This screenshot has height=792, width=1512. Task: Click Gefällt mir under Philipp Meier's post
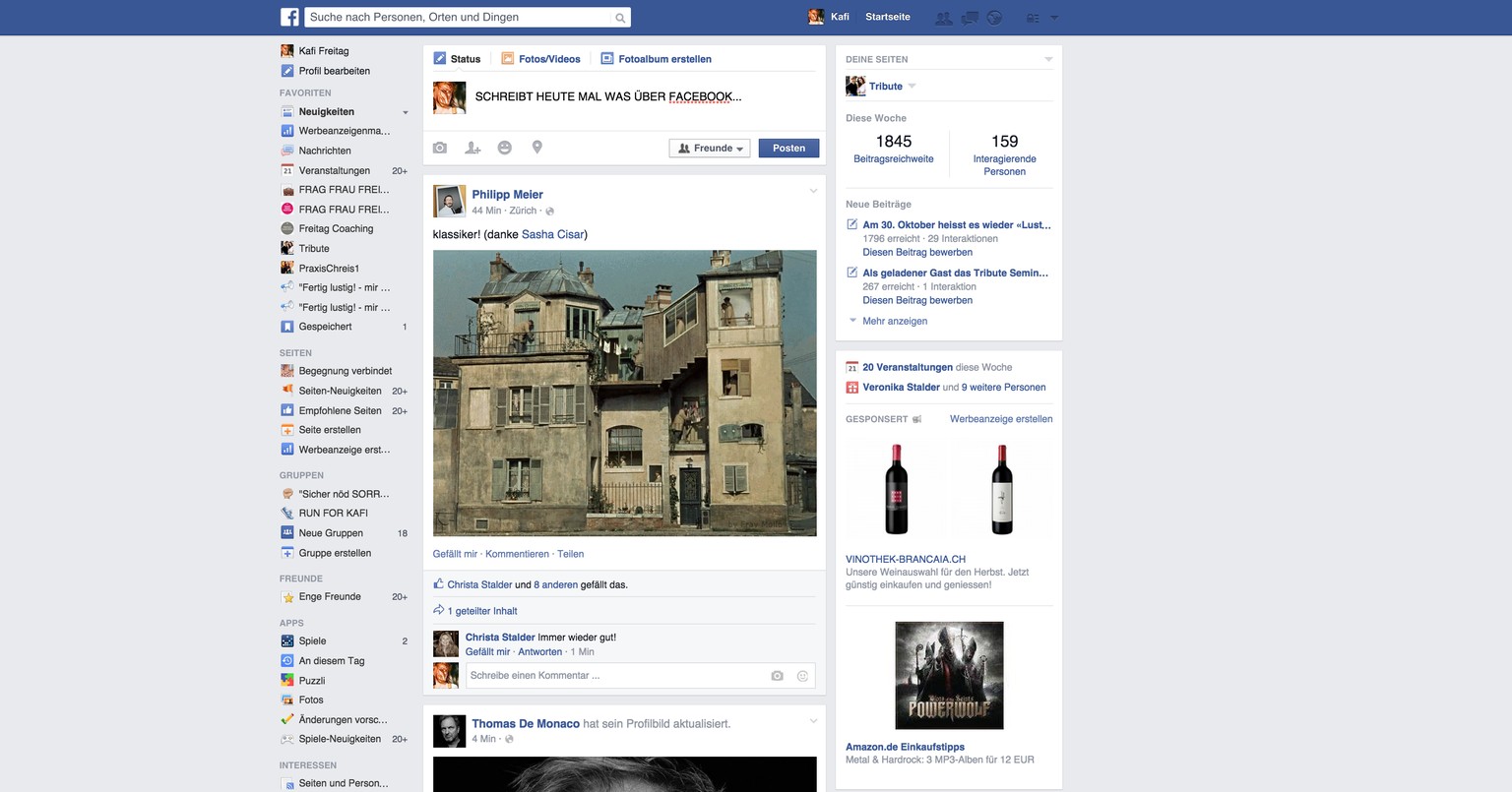(455, 554)
